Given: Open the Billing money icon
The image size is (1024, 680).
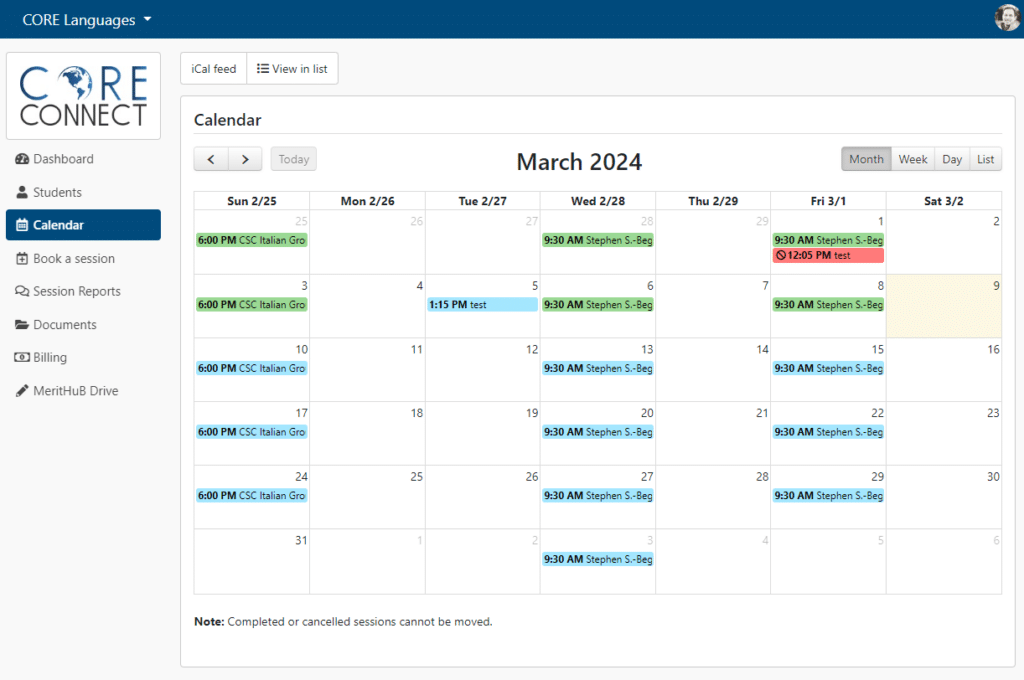Looking at the screenshot, I should (22, 357).
